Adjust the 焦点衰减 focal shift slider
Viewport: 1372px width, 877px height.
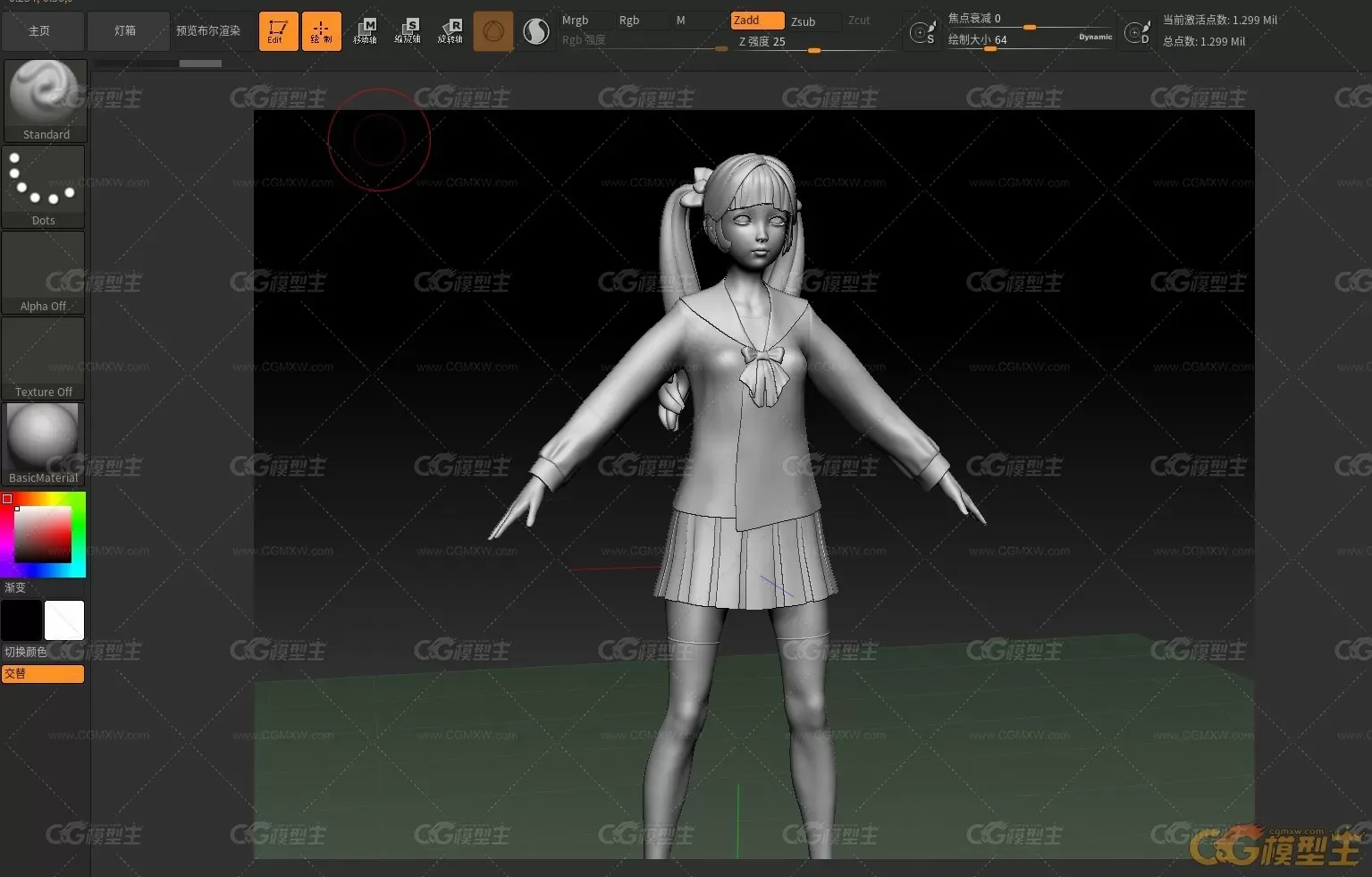click(1030, 19)
